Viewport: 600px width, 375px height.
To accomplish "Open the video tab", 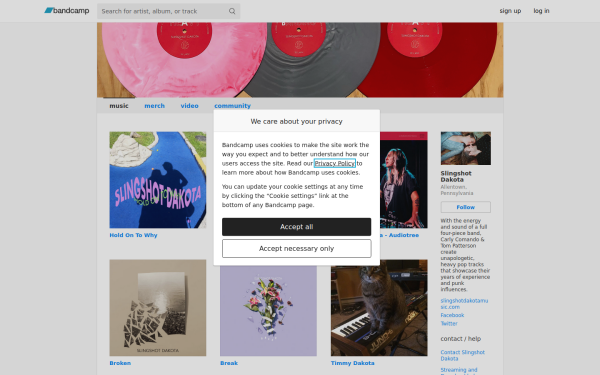I will (189, 106).
